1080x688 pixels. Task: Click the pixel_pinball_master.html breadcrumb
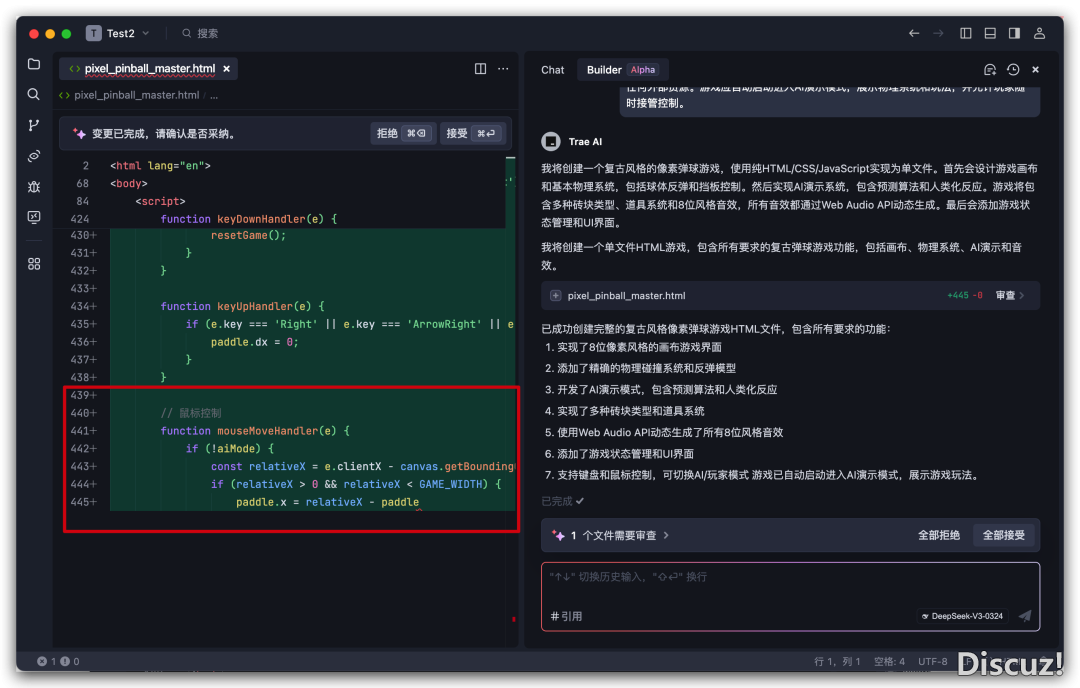point(136,95)
